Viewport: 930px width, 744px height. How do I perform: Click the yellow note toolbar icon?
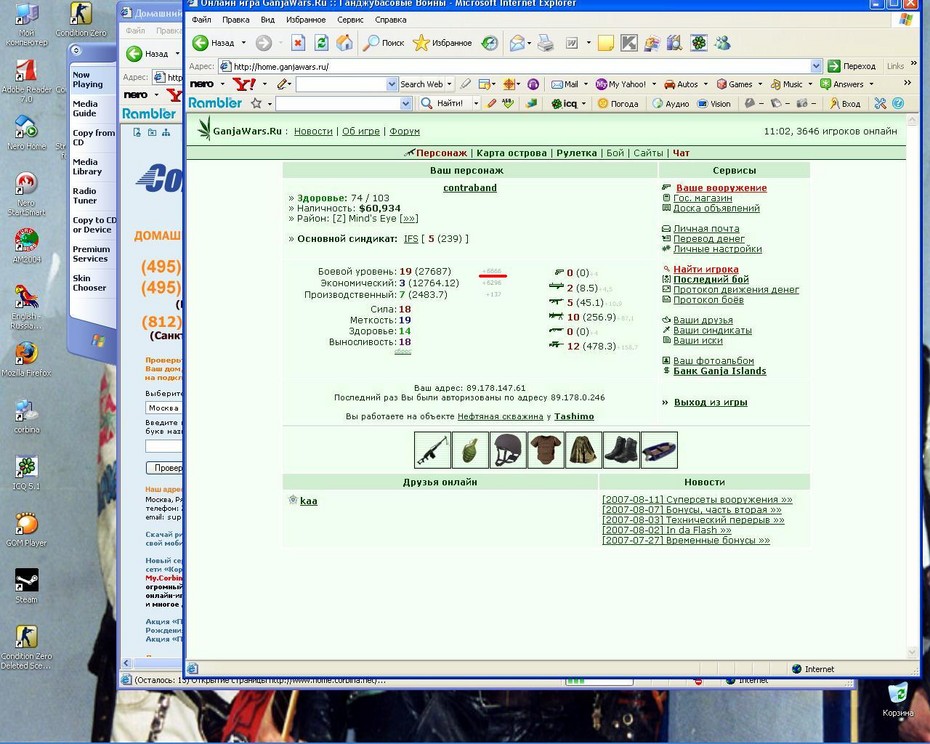pyautogui.click(x=606, y=43)
